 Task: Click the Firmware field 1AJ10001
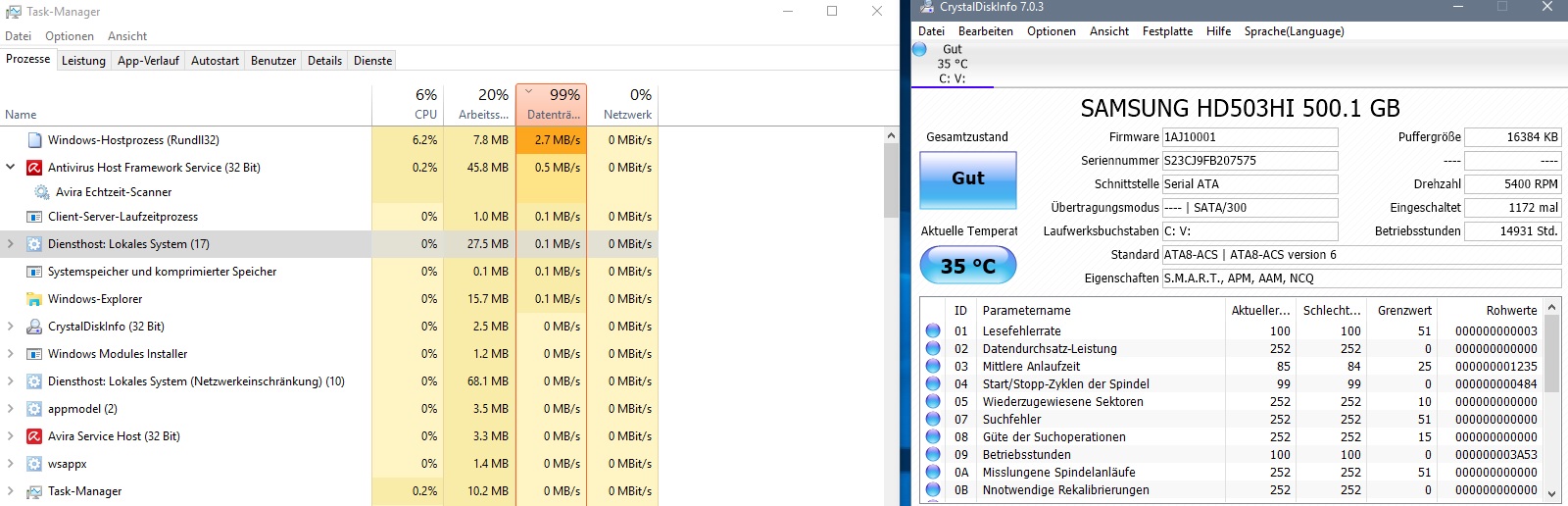pyautogui.click(x=1249, y=137)
